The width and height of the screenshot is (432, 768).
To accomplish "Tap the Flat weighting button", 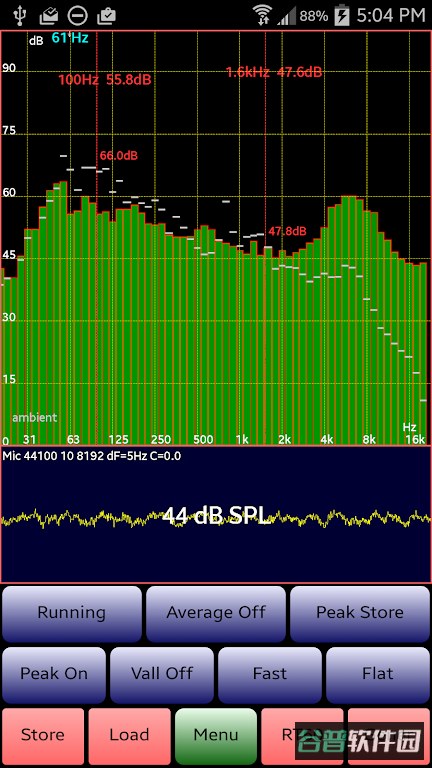I will 378,674.
